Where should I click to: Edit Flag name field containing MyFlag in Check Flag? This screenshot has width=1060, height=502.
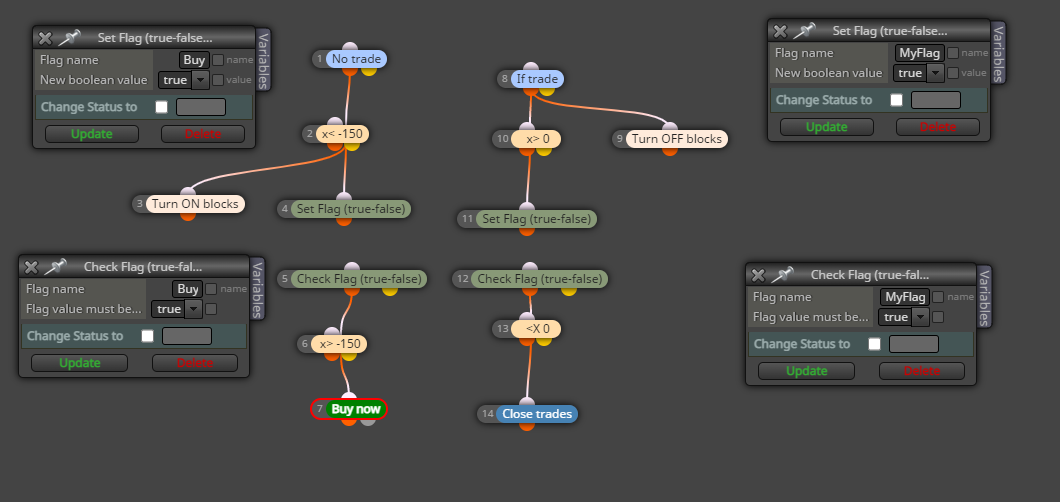point(905,297)
